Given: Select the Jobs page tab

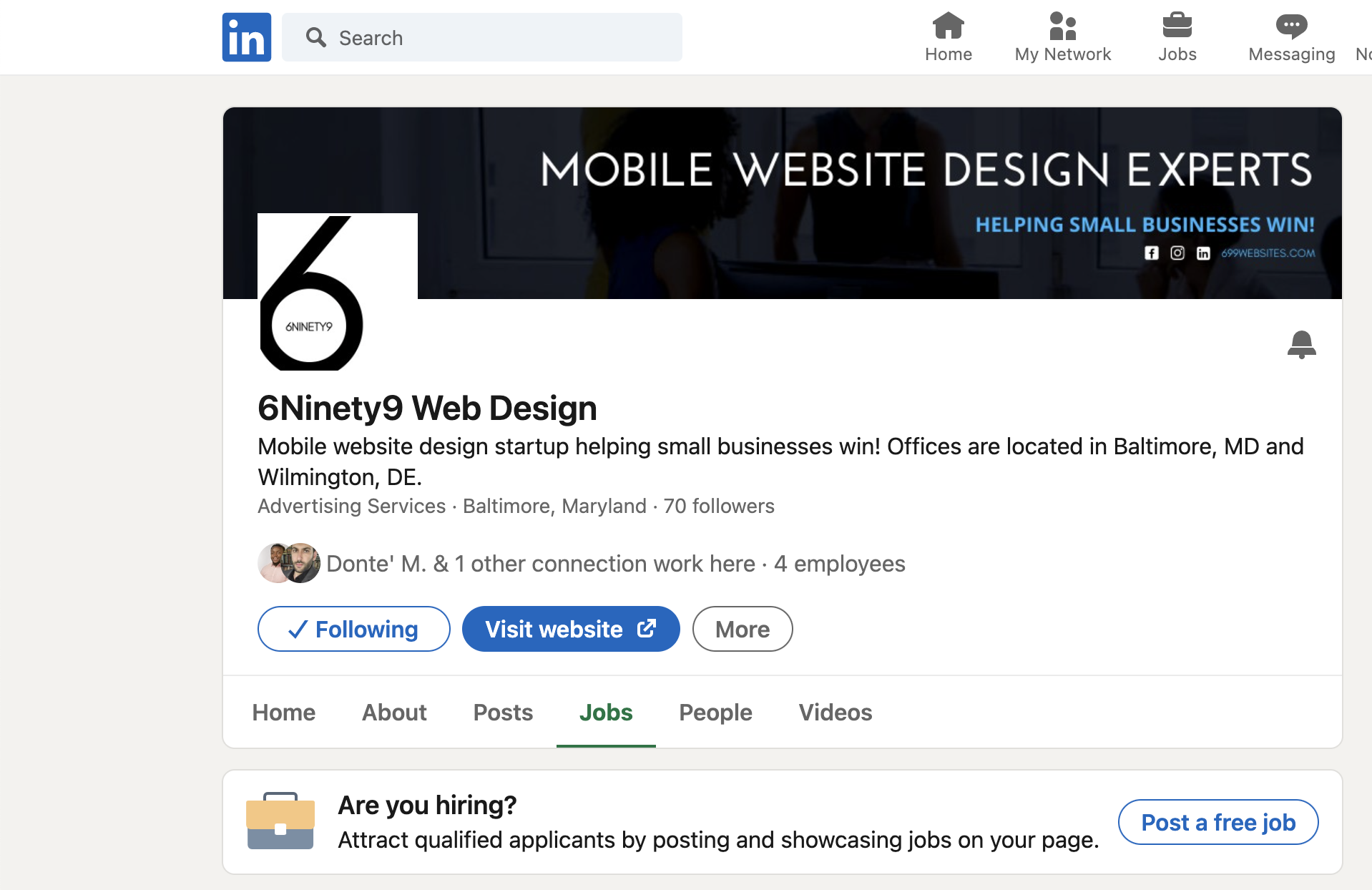Looking at the screenshot, I should 606,712.
